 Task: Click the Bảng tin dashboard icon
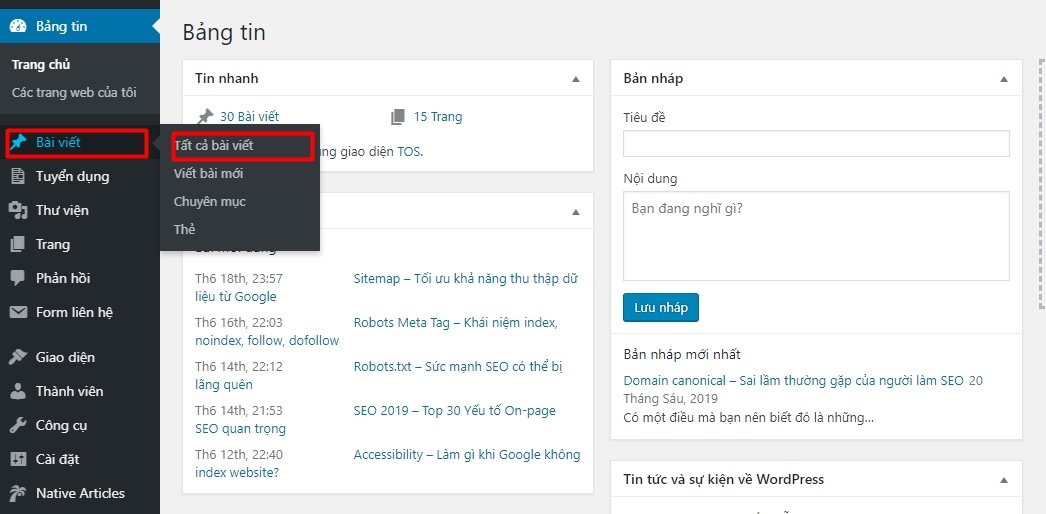click(18, 26)
